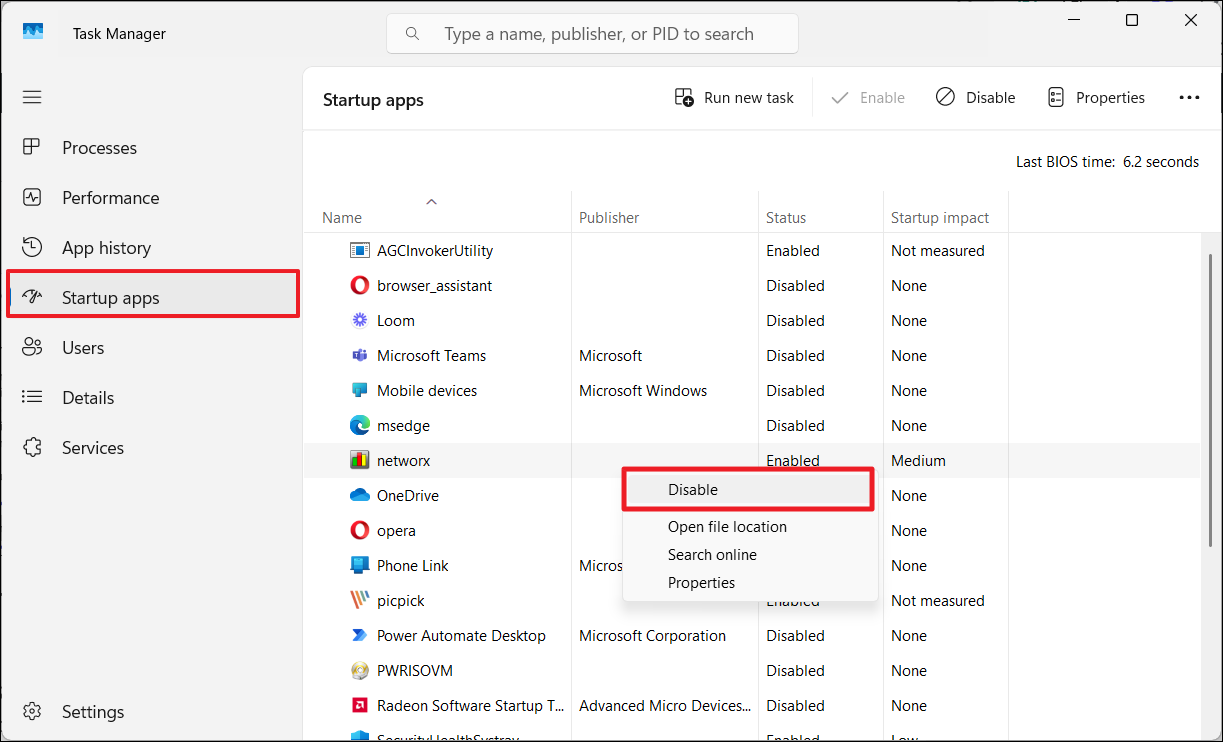Open the hamburger navigation menu
The height and width of the screenshot is (742, 1223).
pos(32,97)
